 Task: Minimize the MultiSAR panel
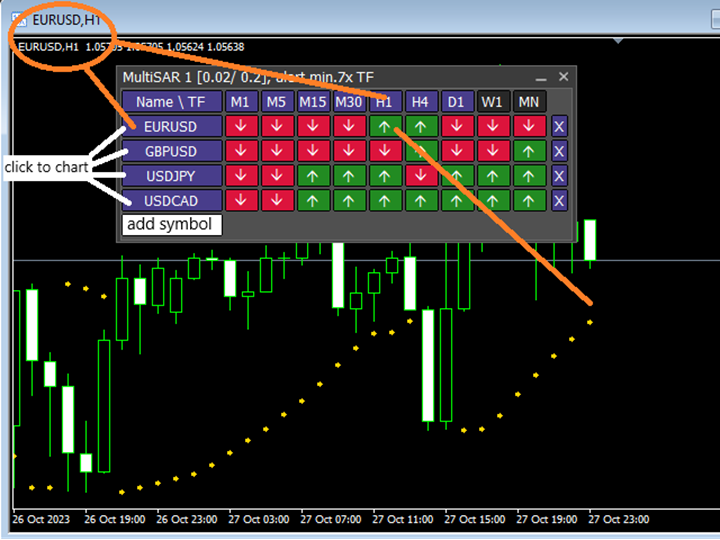pyautogui.click(x=541, y=77)
